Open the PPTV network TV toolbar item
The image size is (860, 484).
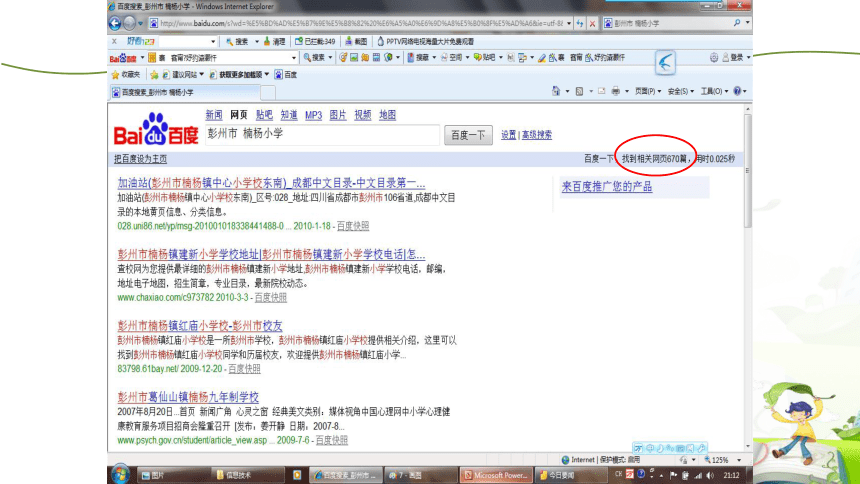tap(425, 41)
